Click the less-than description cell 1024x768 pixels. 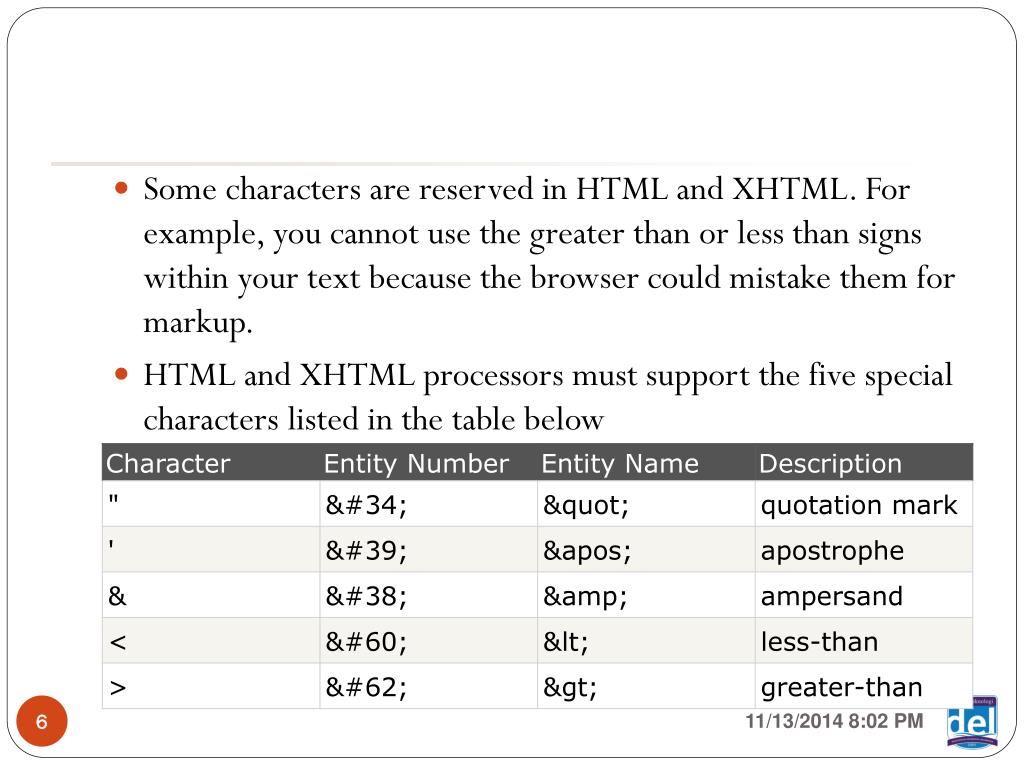point(864,641)
